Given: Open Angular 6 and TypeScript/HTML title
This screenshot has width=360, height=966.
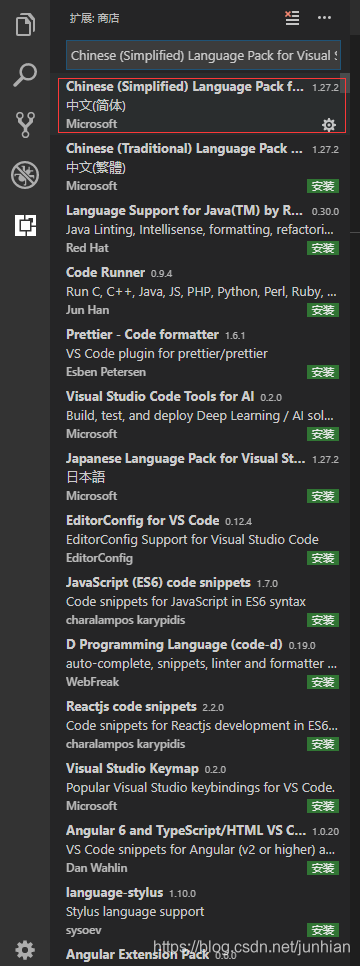Looking at the screenshot, I should point(186,830).
